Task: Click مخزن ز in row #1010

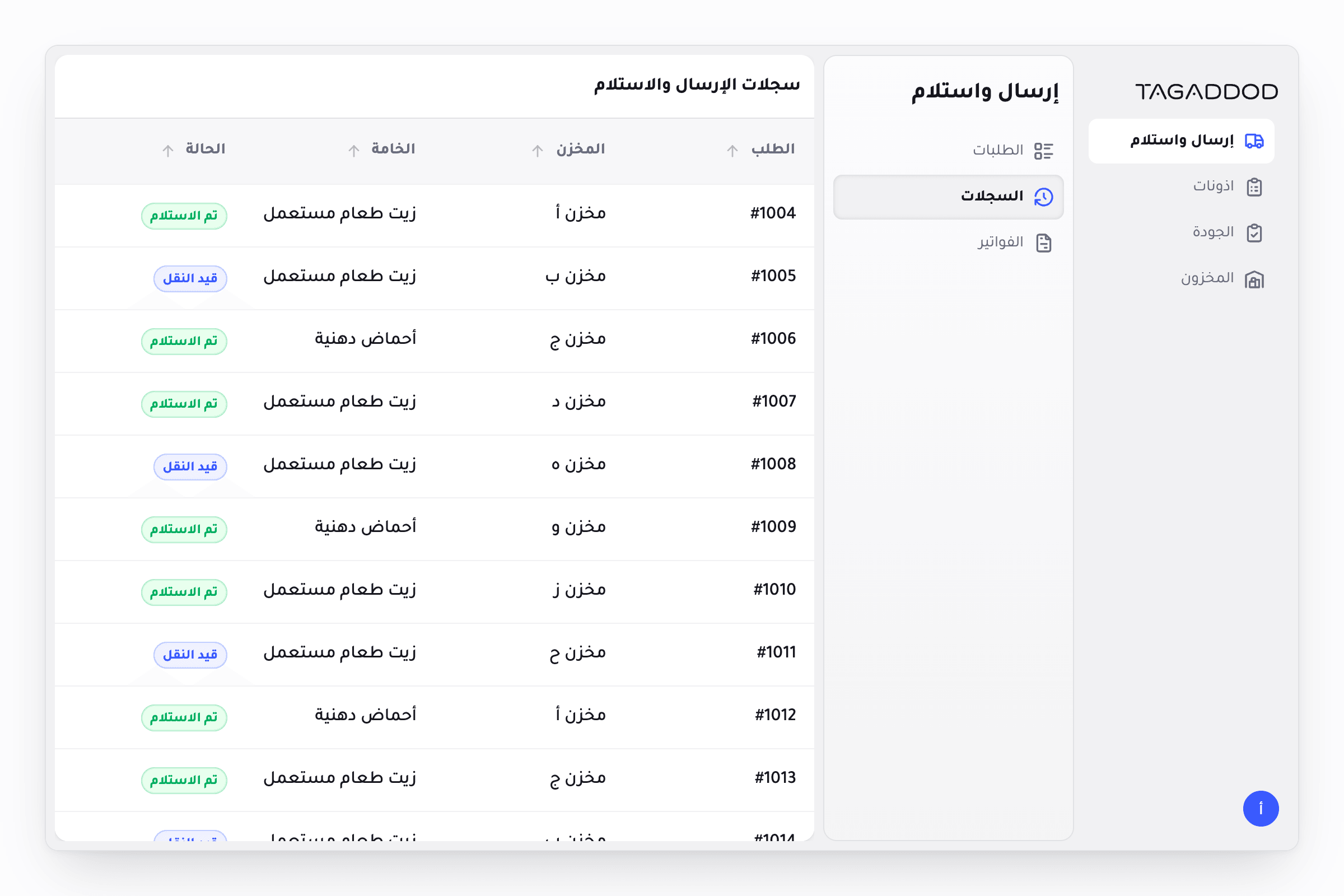Action: (x=580, y=590)
